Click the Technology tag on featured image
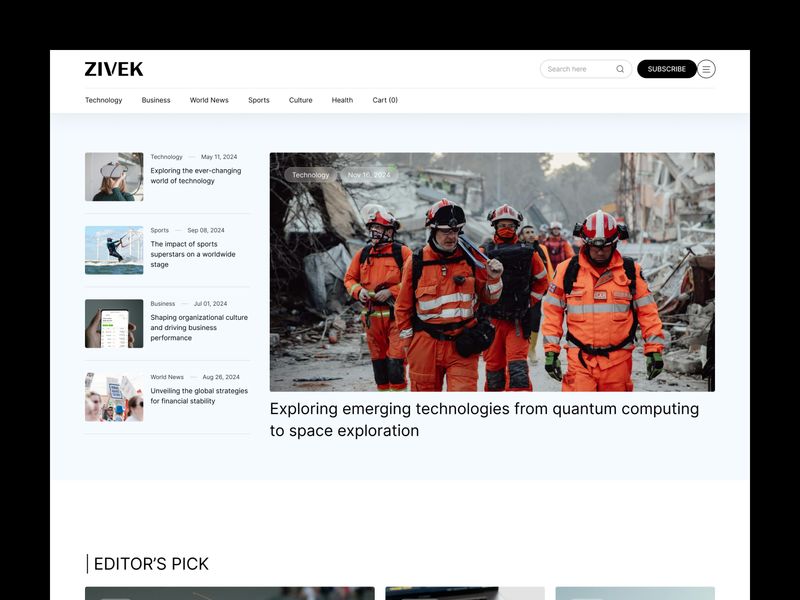800x600 pixels. [311, 175]
